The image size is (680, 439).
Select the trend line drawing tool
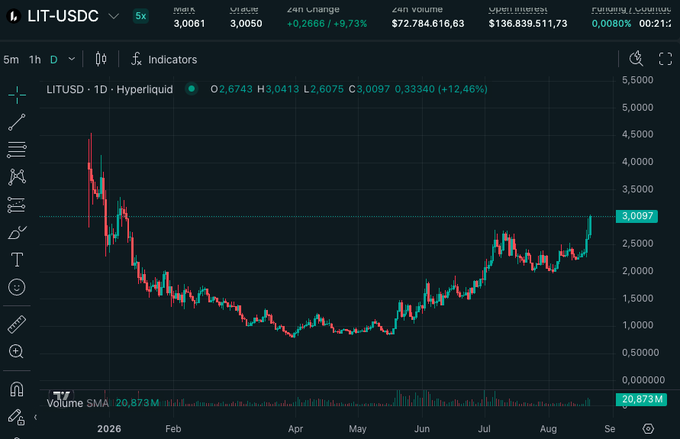click(17, 122)
